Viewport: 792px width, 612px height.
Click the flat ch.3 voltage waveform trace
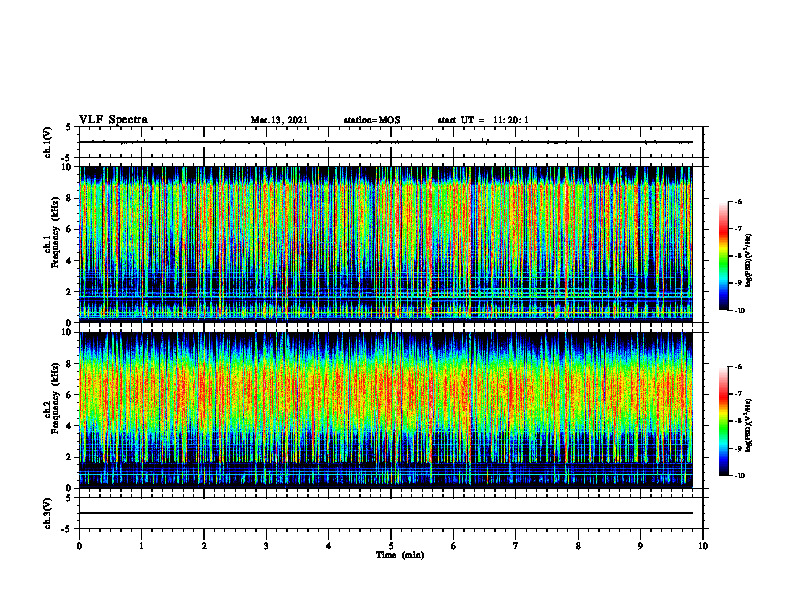pyautogui.click(x=386, y=513)
